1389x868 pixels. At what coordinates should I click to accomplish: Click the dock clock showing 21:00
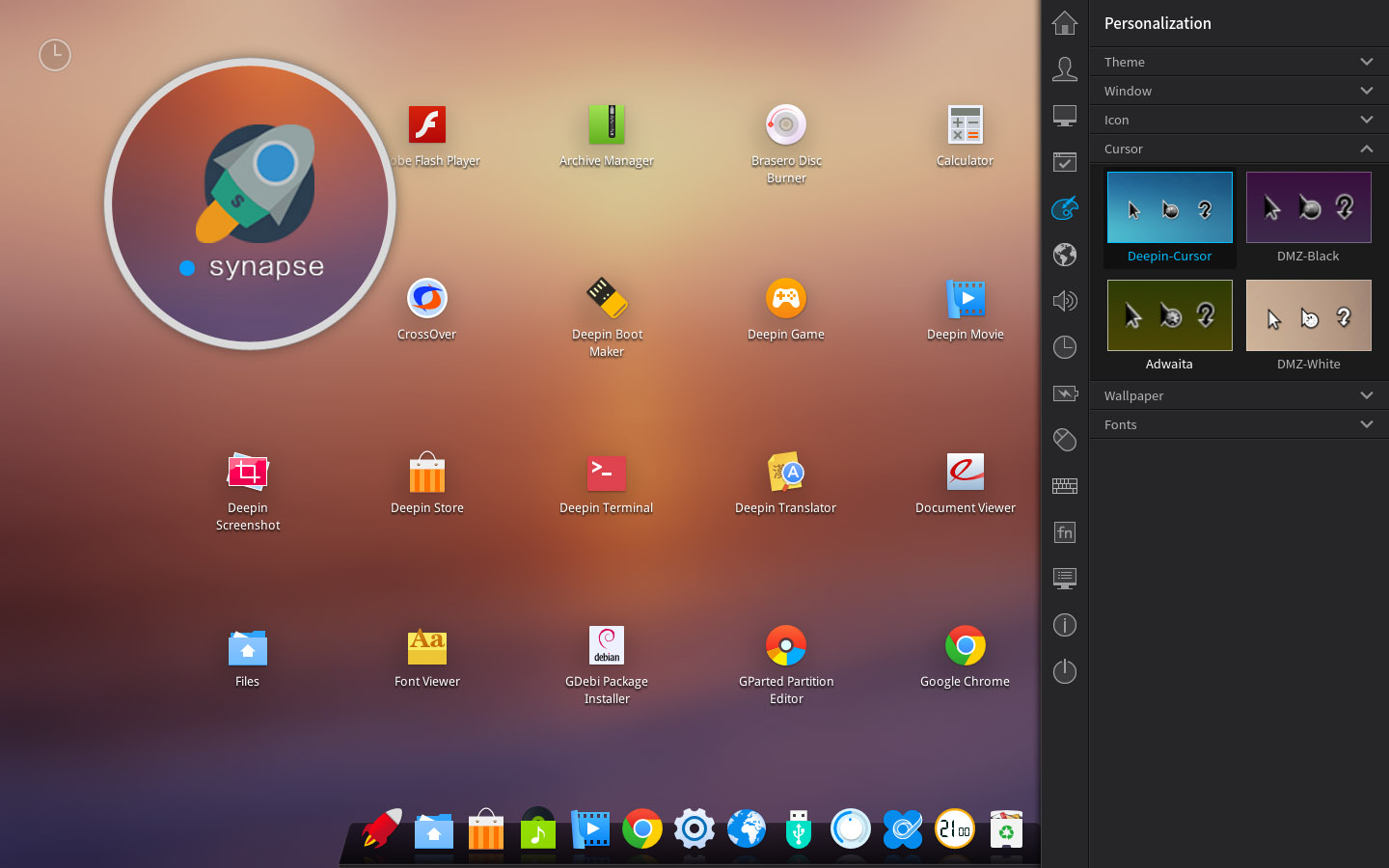[955, 828]
